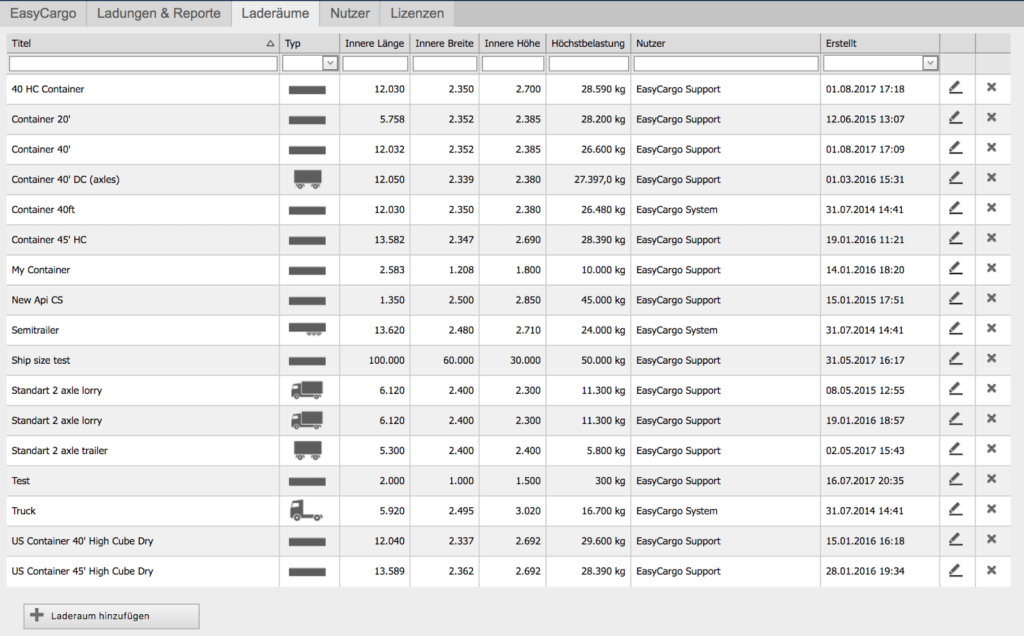Delete the Test cargo space
The width and height of the screenshot is (1024, 636).
click(x=991, y=479)
